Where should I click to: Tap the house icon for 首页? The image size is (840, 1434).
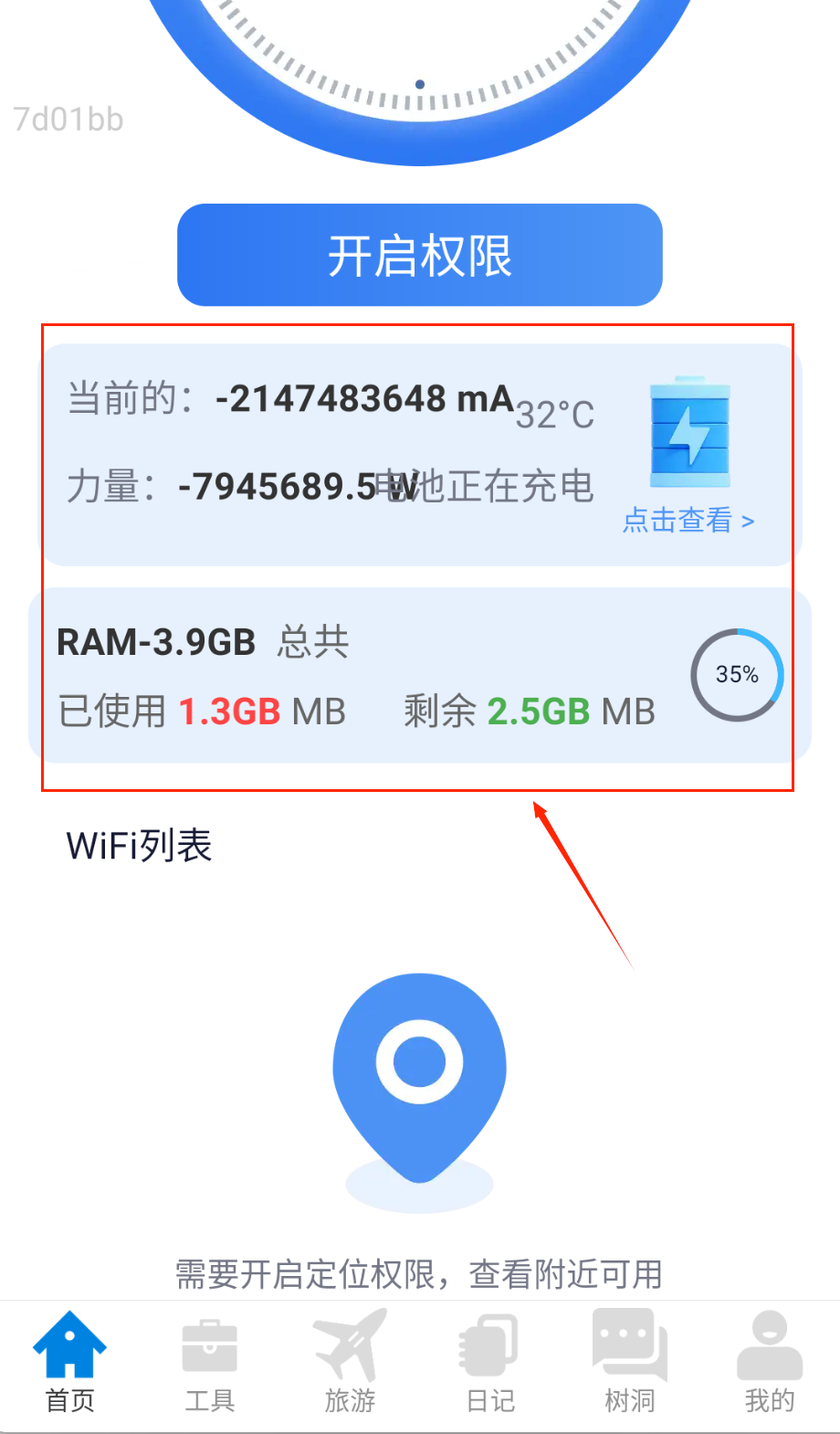[x=70, y=1344]
